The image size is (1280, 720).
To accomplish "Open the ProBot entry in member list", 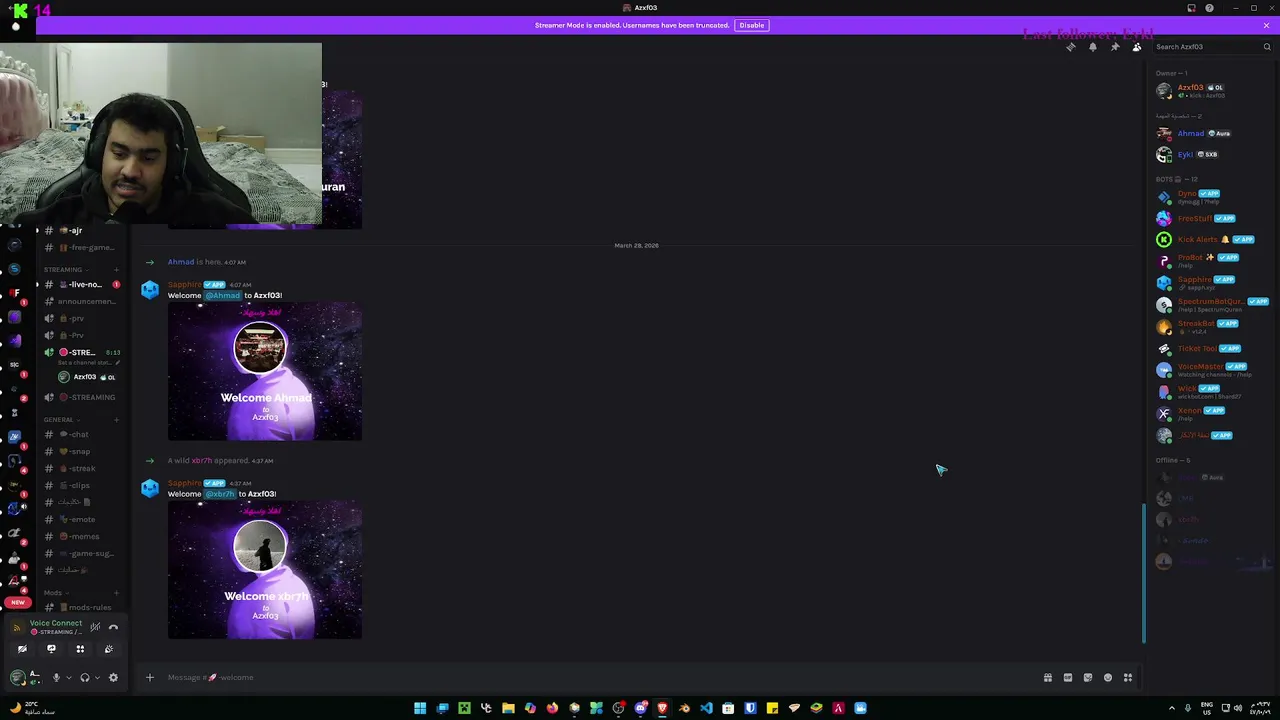I will [x=1212, y=261].
